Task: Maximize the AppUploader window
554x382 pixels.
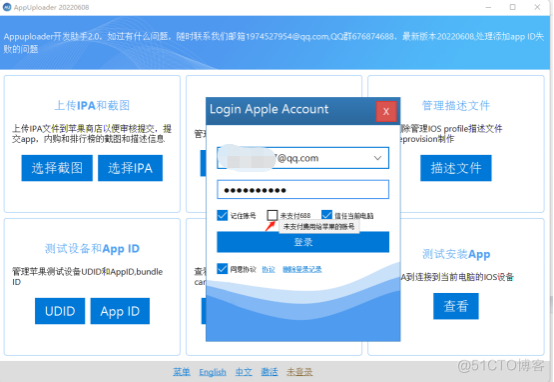Action: click(x=513, y=7)
